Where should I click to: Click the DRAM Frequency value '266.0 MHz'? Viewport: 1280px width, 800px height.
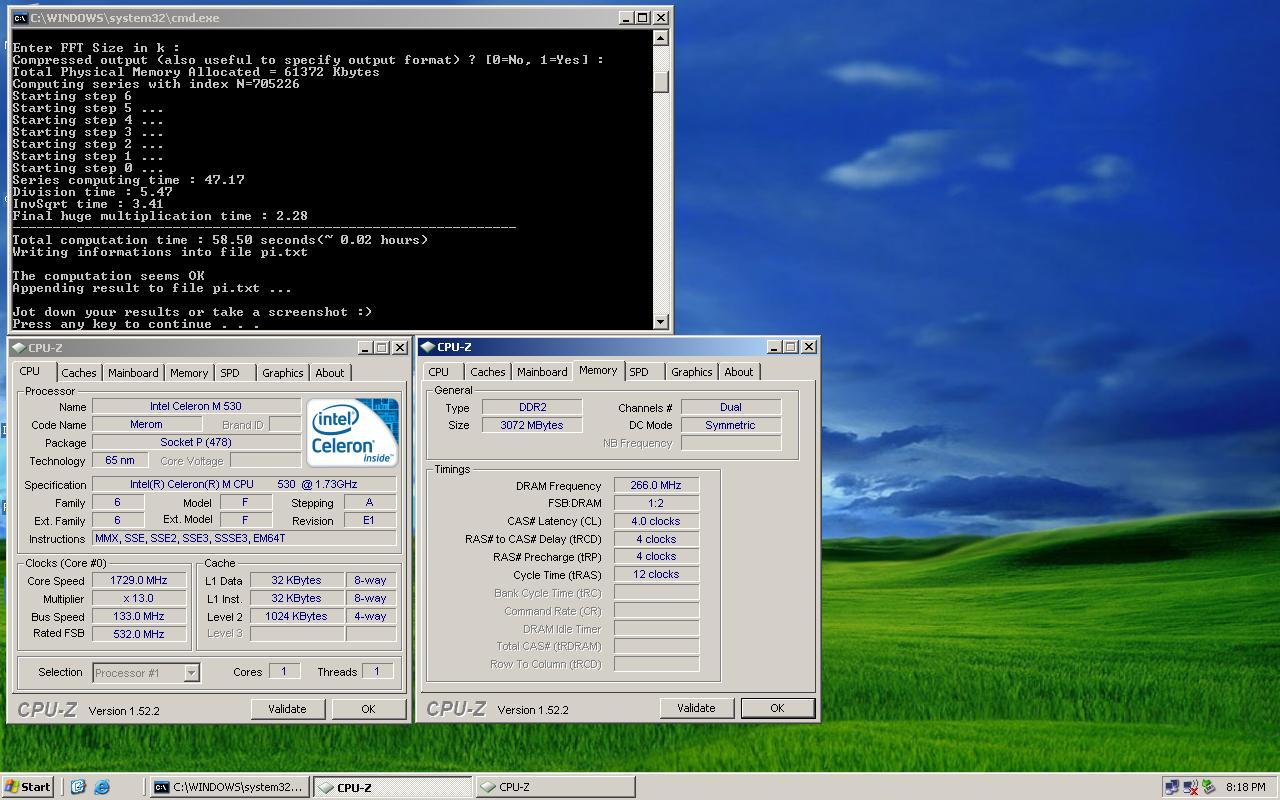pos(656,485)
